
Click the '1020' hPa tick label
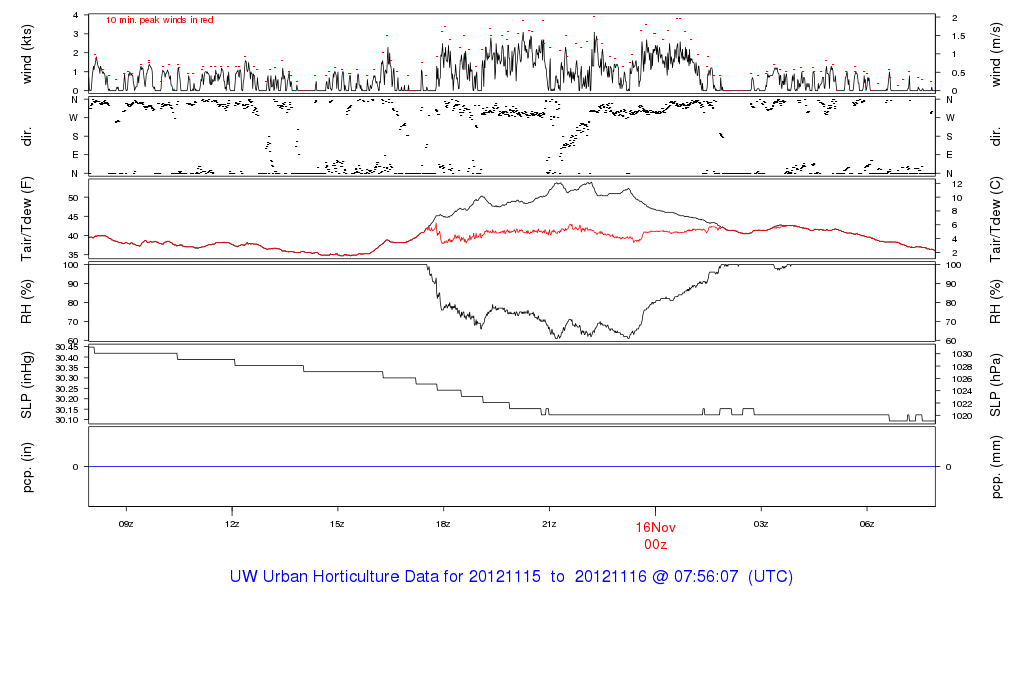(961, 416)
